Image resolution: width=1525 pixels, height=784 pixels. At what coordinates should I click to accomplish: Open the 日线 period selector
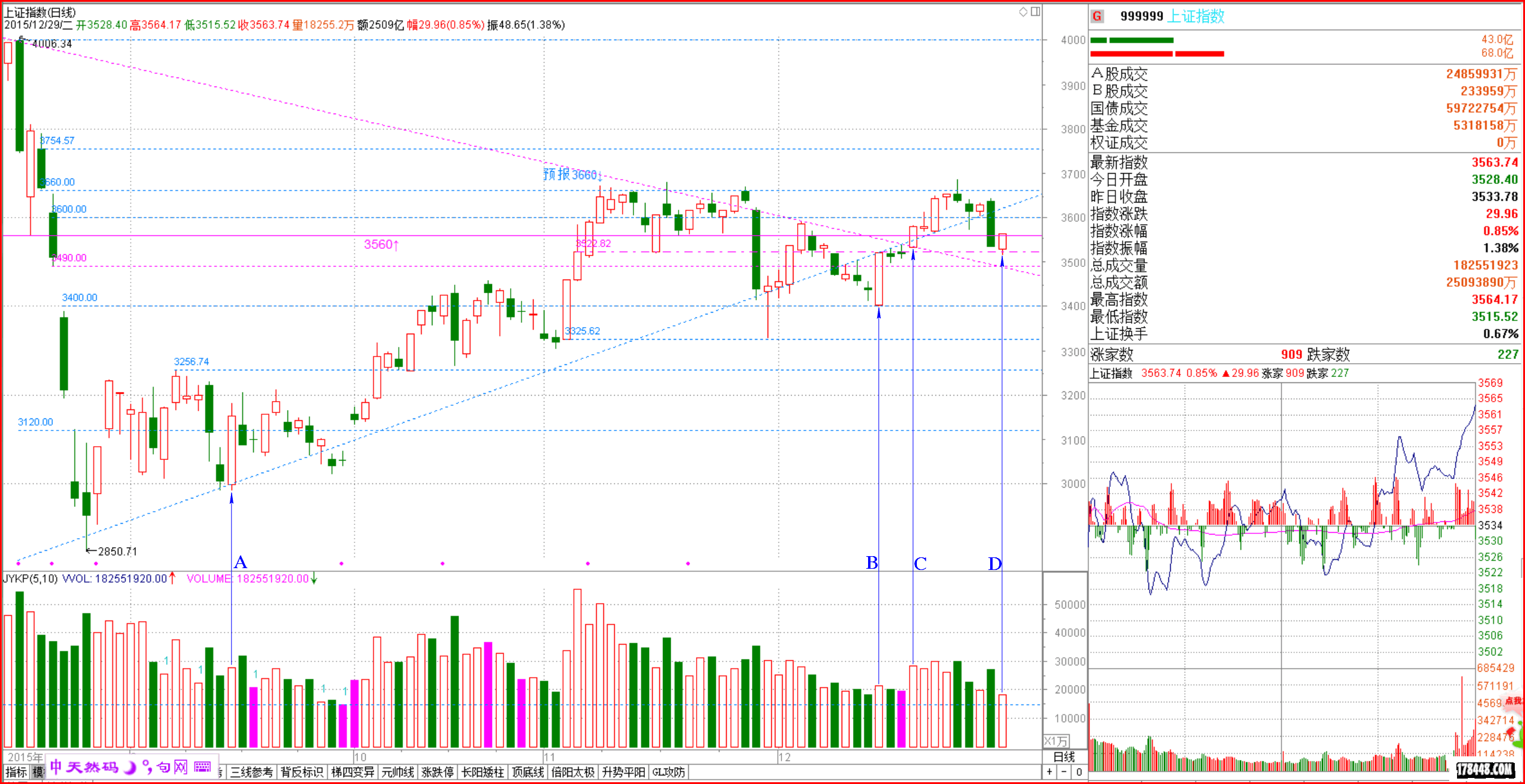coord(1064,757)
